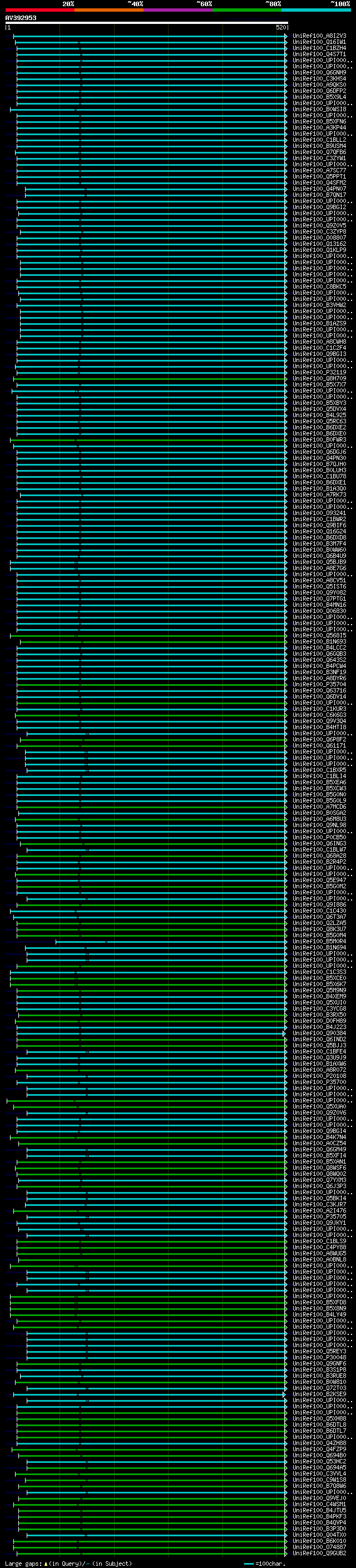Open the UniRef100_Q9Z0V5 label
The width and height of the screenshot is (356, 1568).
point(319,225)
